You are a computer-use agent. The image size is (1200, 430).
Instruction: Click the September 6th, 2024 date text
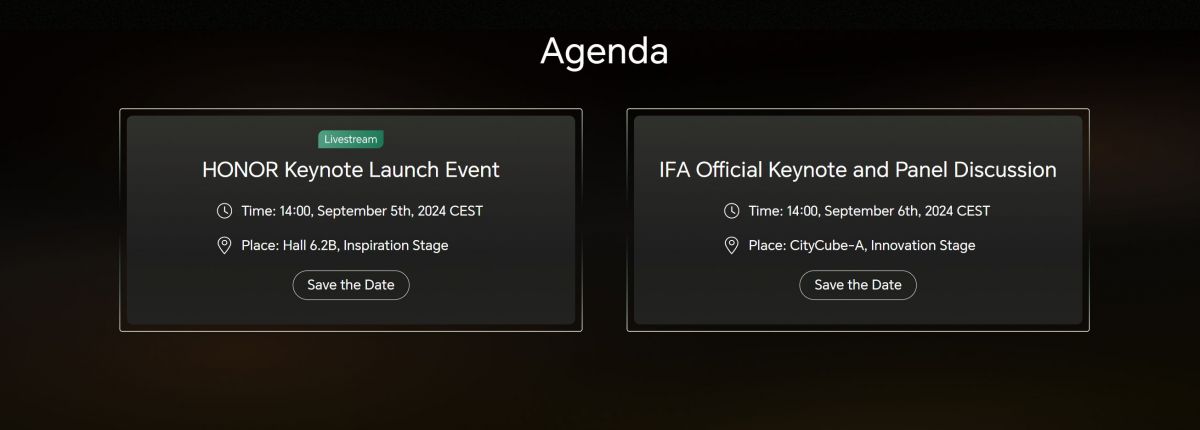point(890,211)
